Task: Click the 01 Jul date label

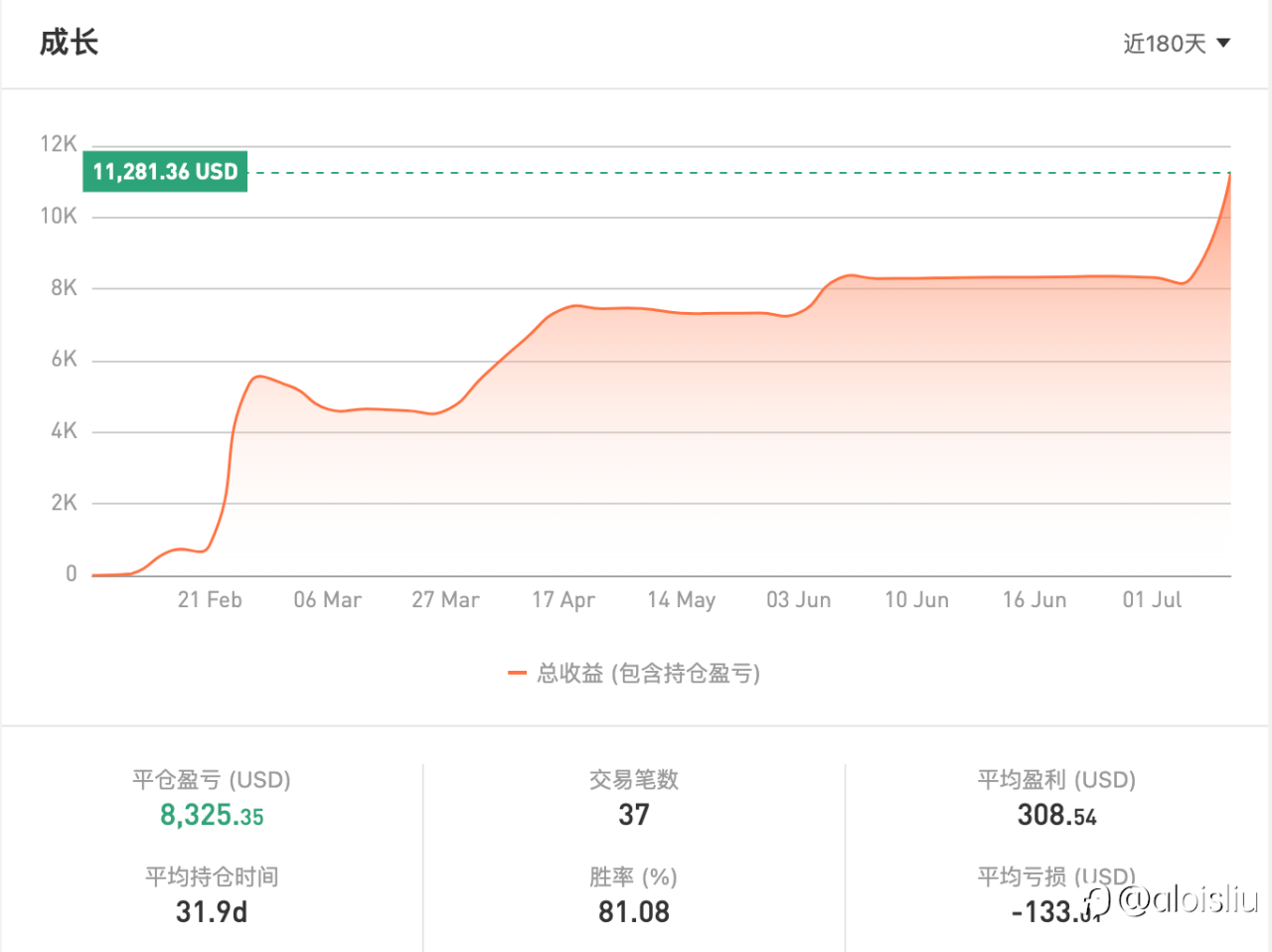Action: (x=1152, y=600)
